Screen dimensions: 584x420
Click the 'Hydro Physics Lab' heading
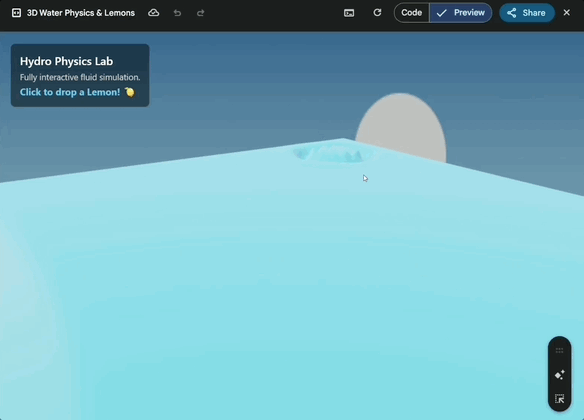(66, 61)
